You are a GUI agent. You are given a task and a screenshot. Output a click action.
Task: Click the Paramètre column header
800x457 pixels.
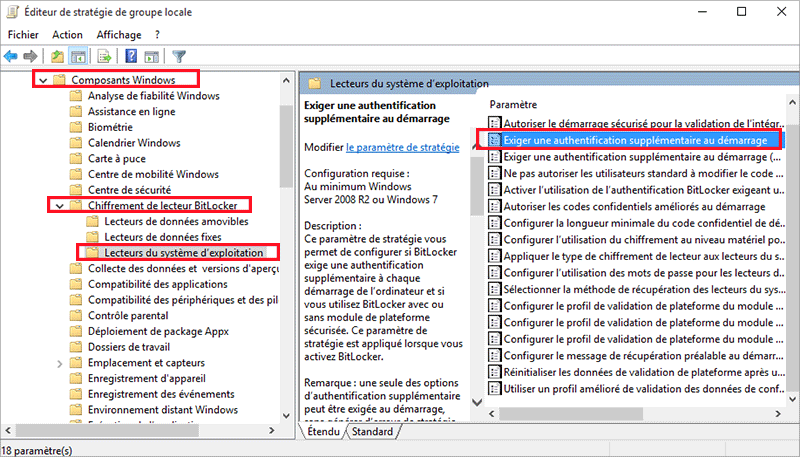[x=515, y=104]
